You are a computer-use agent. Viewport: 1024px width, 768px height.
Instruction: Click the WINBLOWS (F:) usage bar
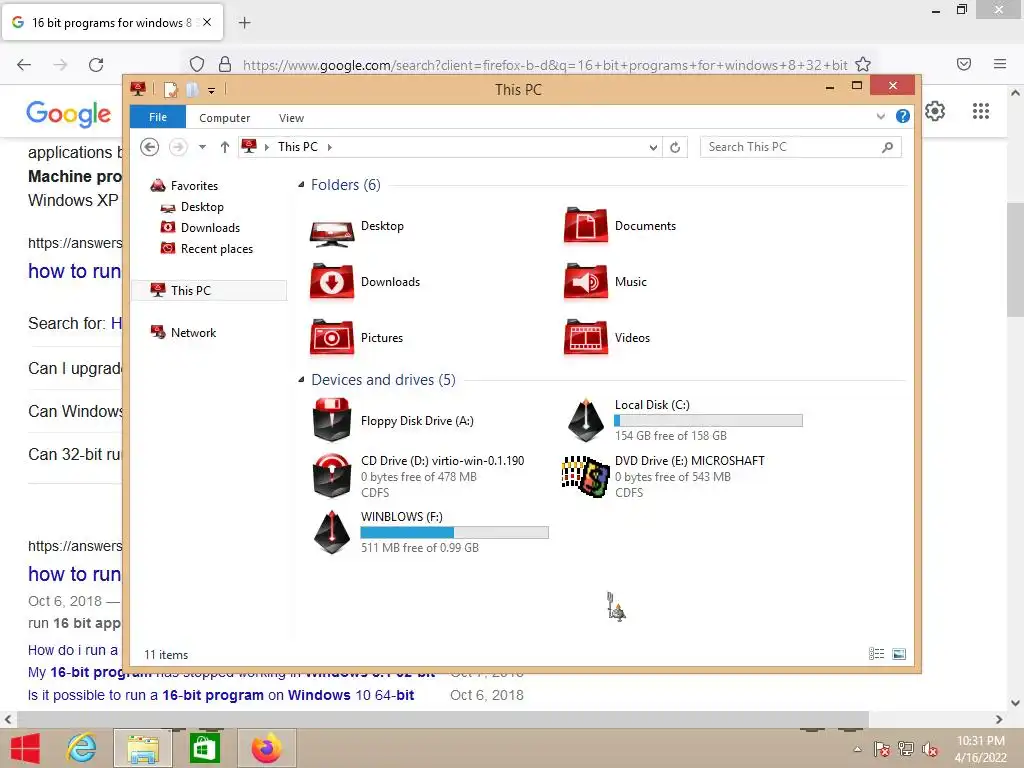(455, 532)
